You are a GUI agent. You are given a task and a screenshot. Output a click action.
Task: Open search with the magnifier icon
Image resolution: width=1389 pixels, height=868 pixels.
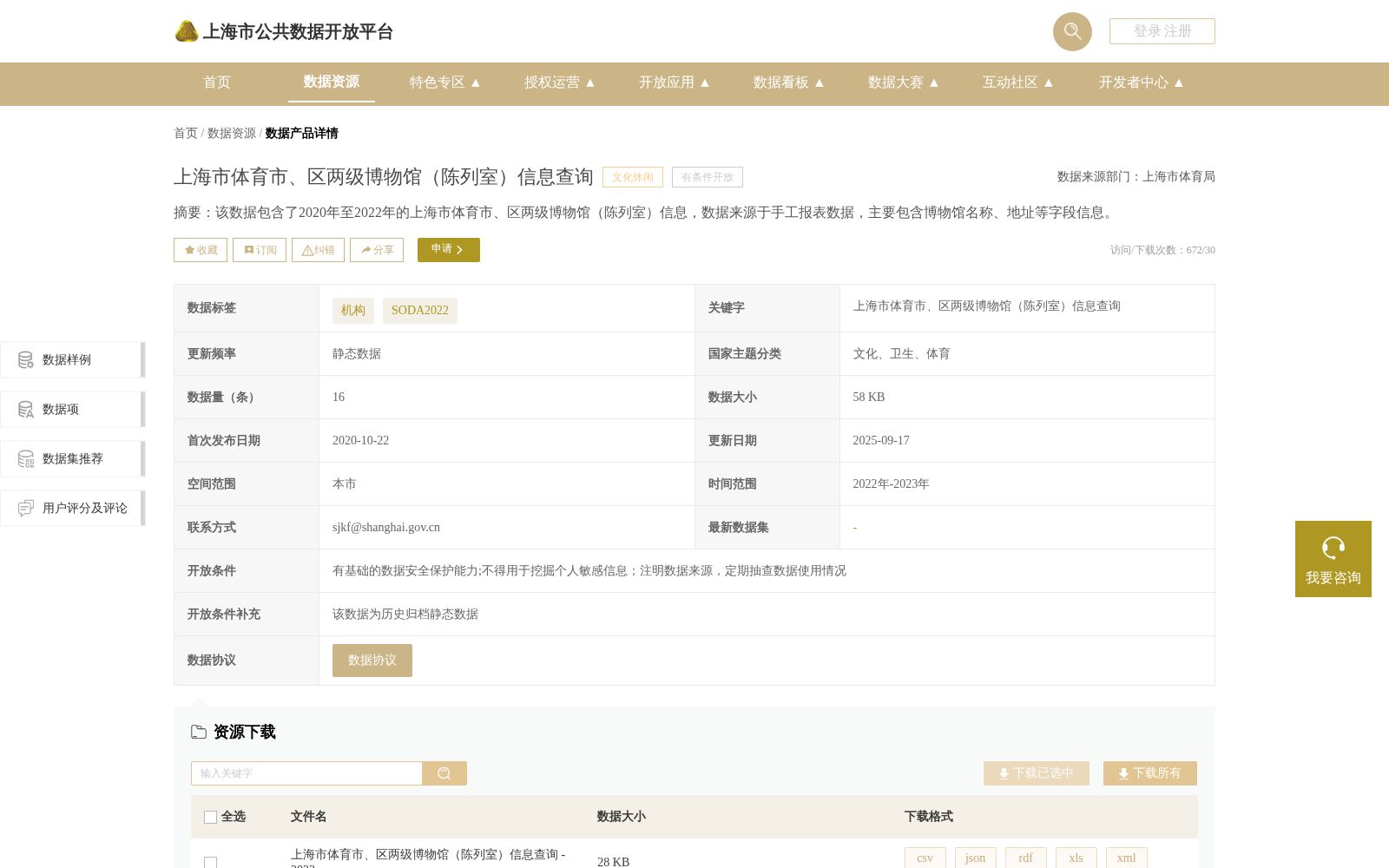pyautogui.click(x=1072, y=31)
